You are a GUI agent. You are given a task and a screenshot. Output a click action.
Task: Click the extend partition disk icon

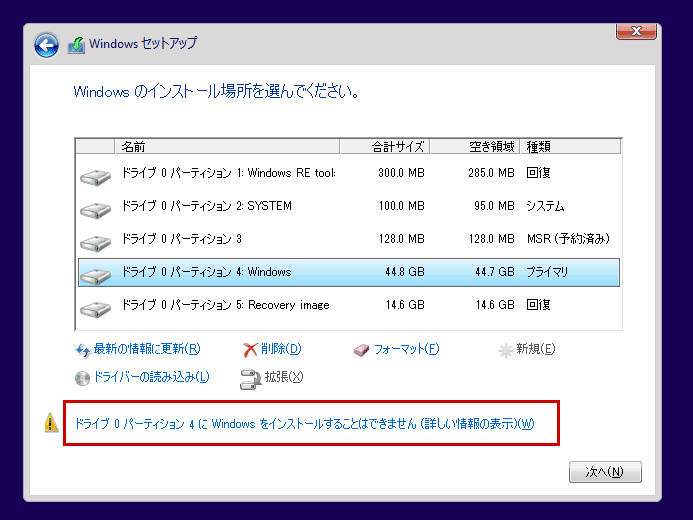[x=250, y=379]
